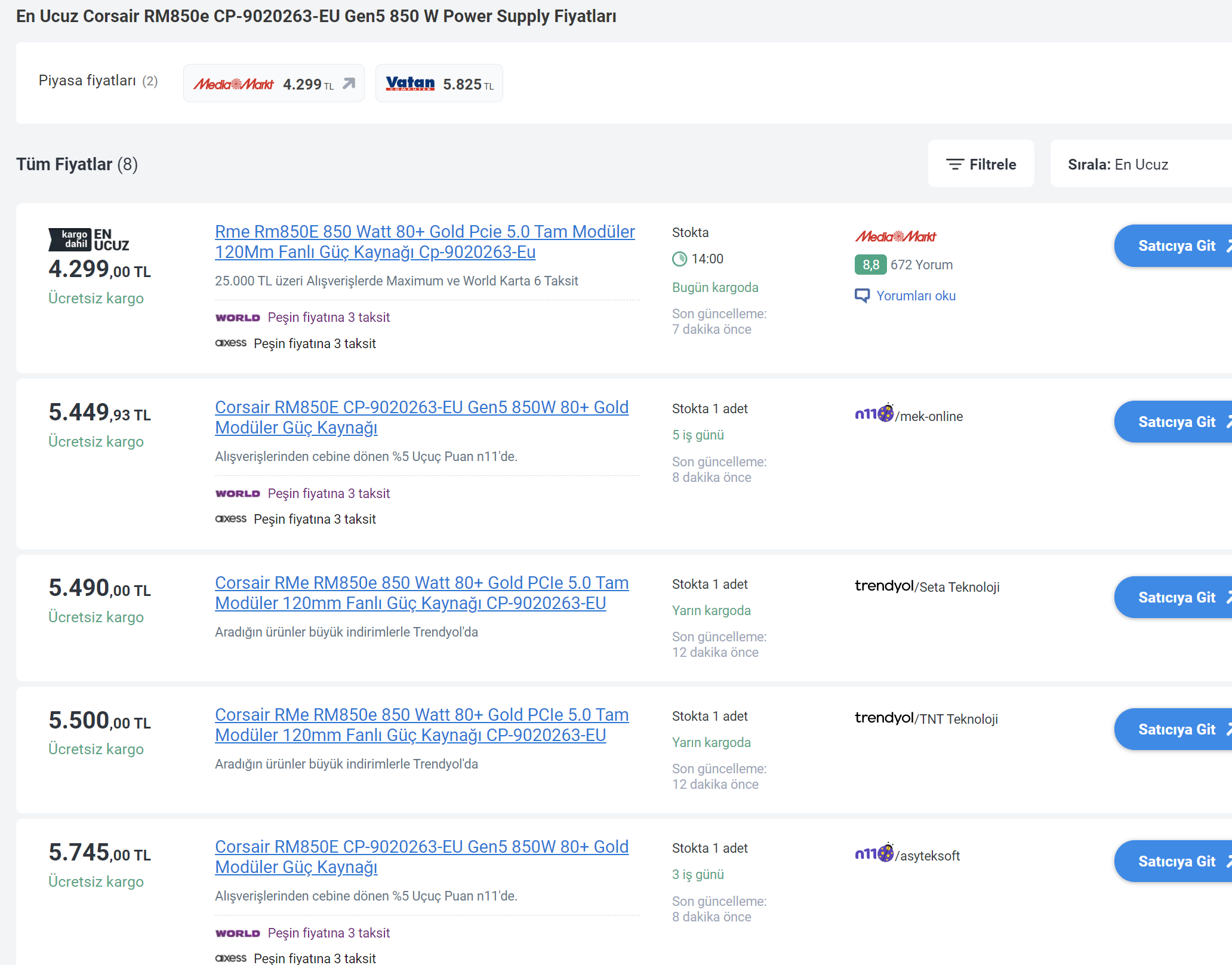Click the n11 logo for mek-online seller
This screenshot has width=1232, height=965.
(874, 413)
